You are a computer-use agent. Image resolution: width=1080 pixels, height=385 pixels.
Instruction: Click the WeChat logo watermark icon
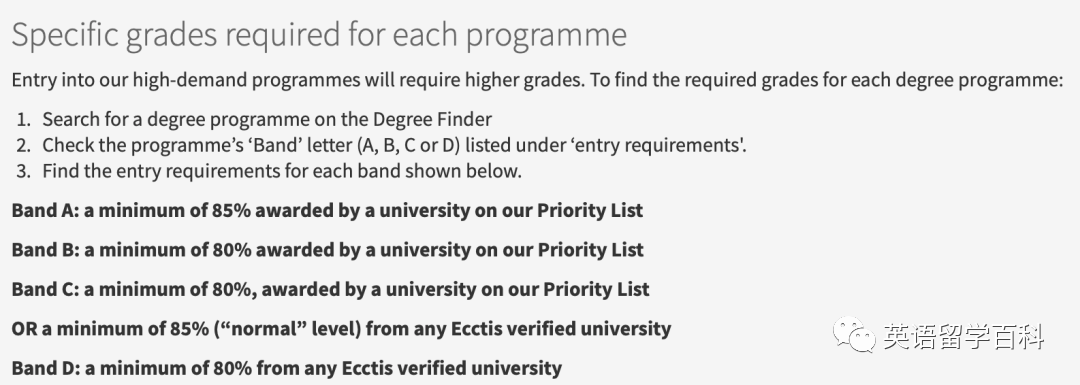[x=854, y=334]
